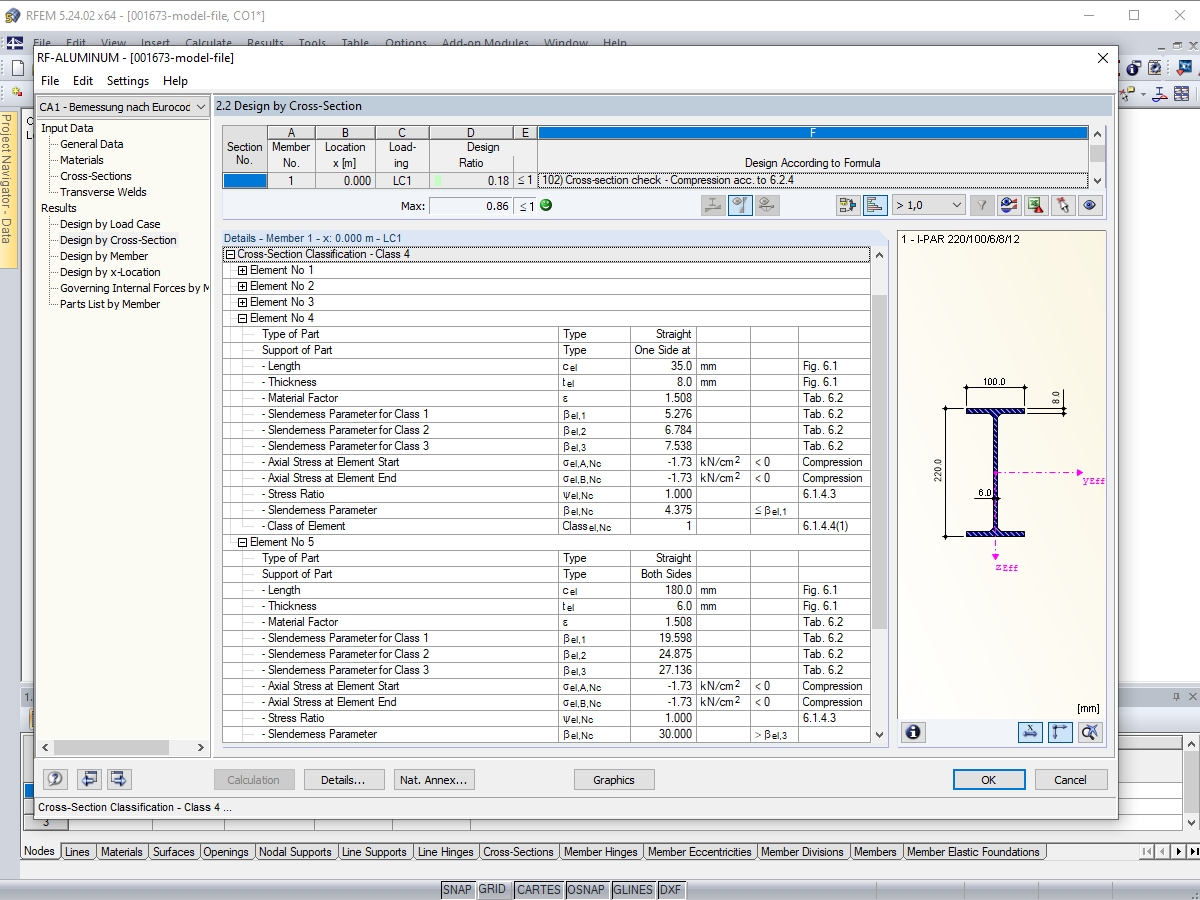The image size is (1200, 900).
Task: Click the colored results scale icon
Action: click(x=1009, y=205)
